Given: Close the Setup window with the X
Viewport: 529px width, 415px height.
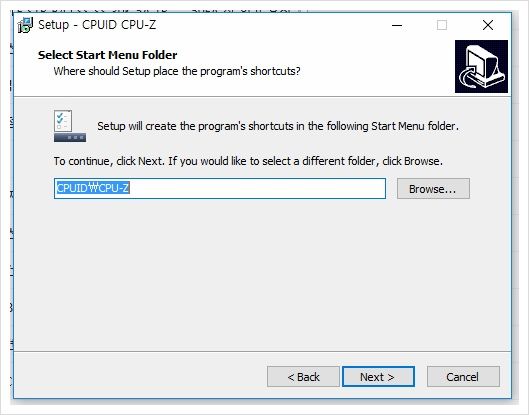Looking at the screenshot, I should click(x=488, y=25).
